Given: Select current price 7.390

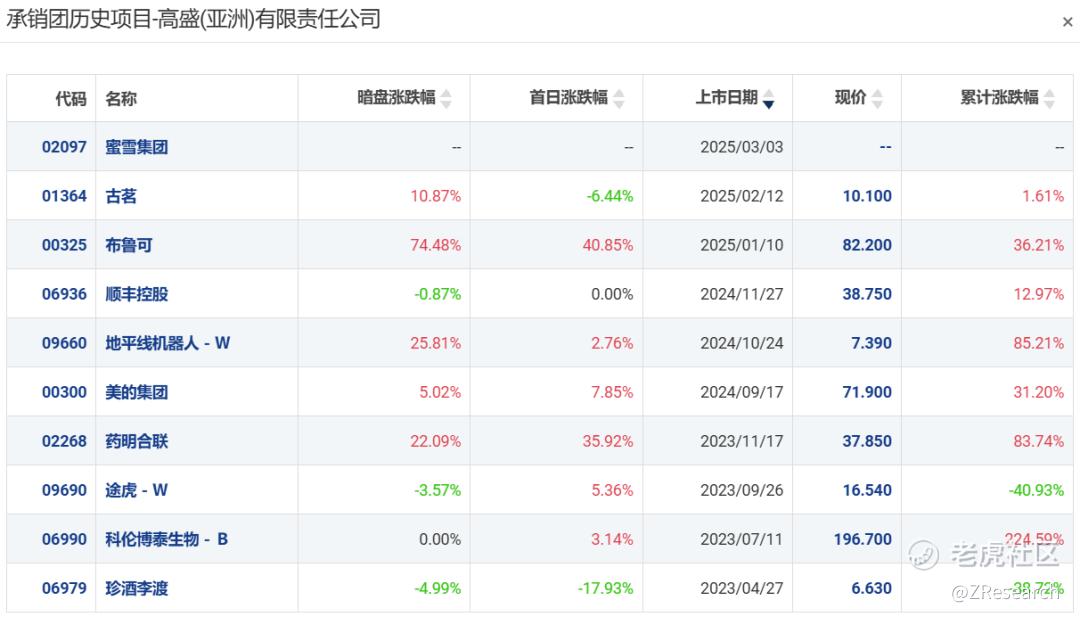Looking at the screenshot, I should (x=871, y=343).
